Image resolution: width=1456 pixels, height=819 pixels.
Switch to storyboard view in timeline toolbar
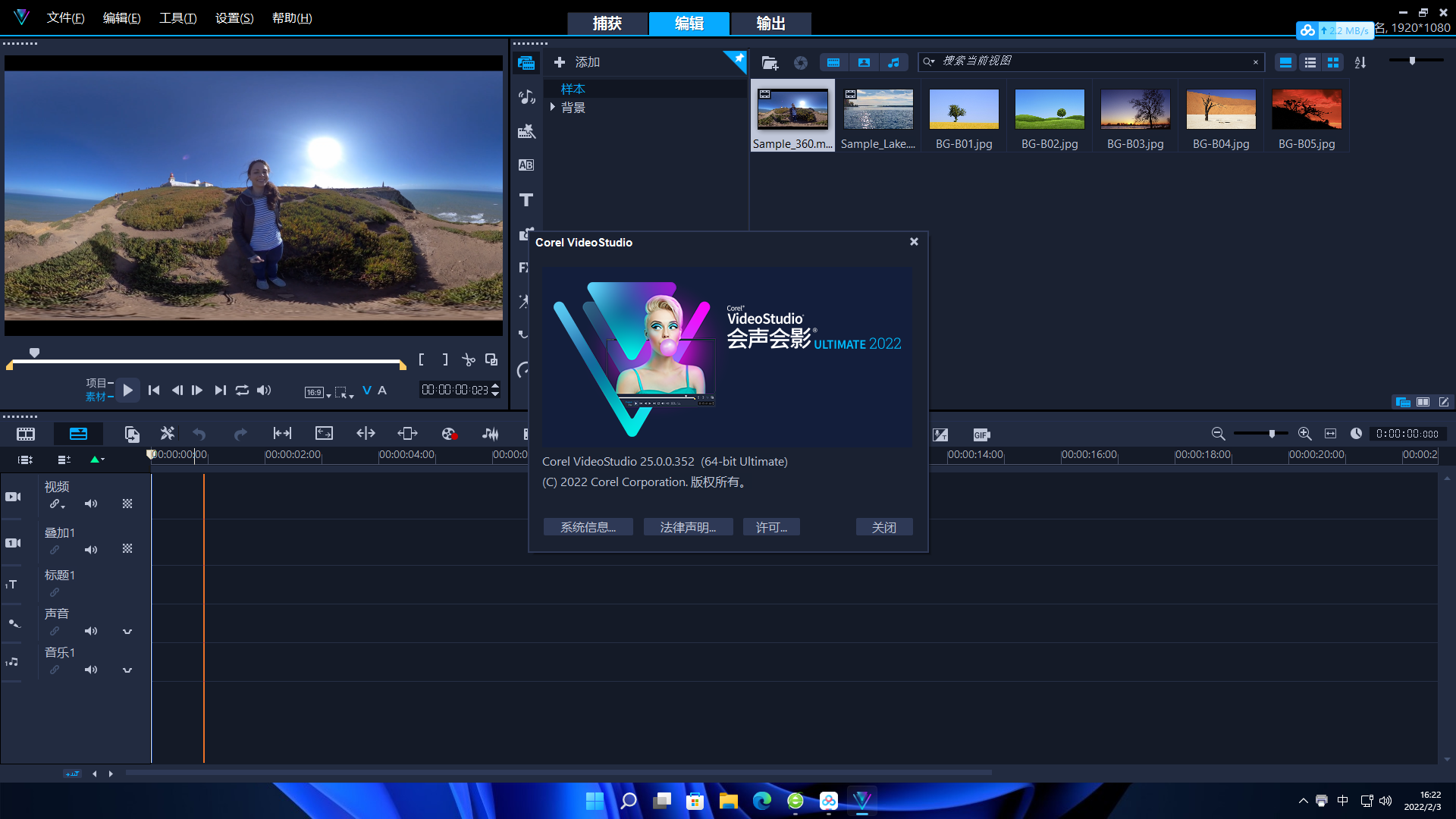26,434
